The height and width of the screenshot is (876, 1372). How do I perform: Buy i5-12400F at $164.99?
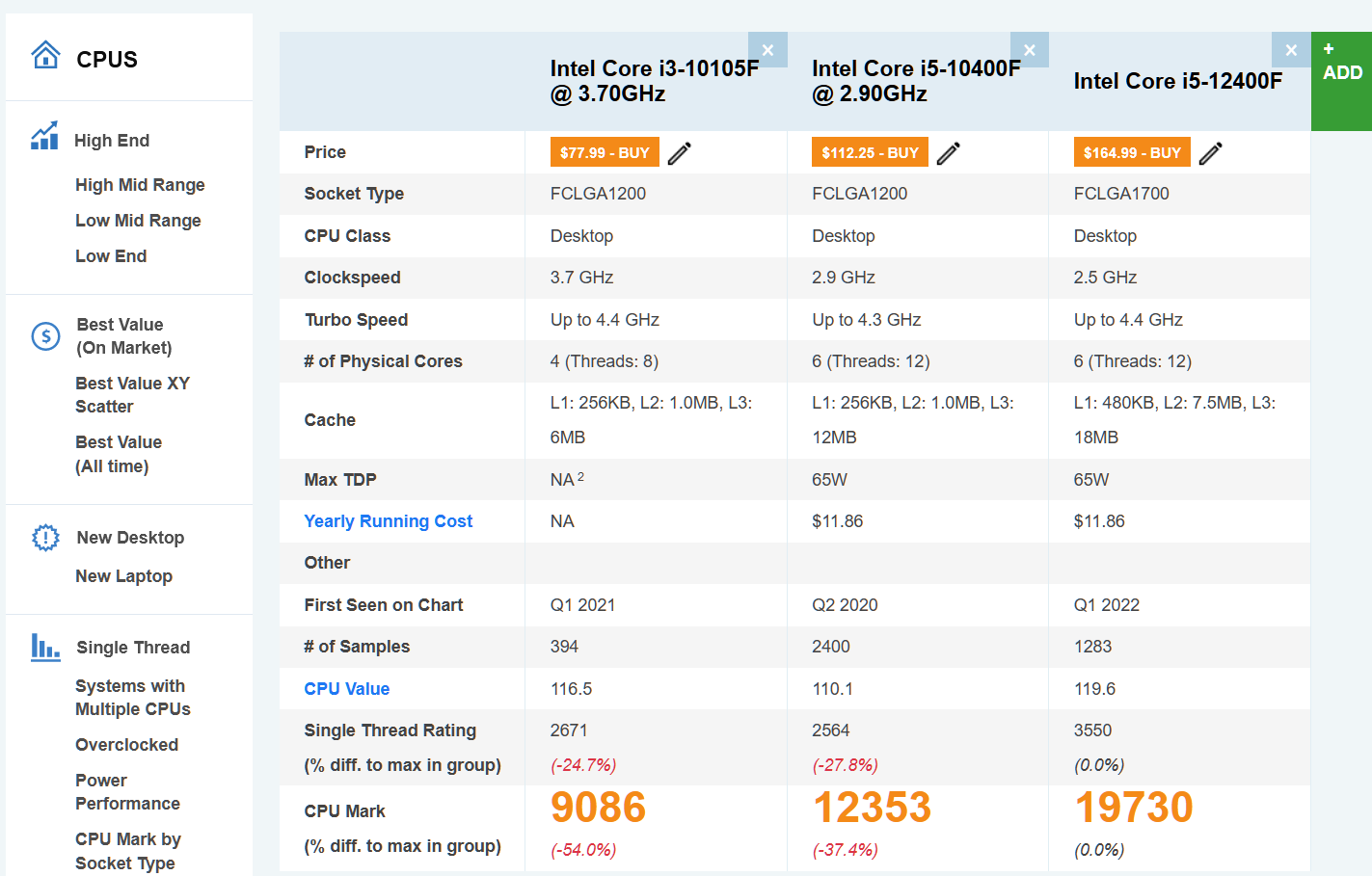click(1132, 152)
